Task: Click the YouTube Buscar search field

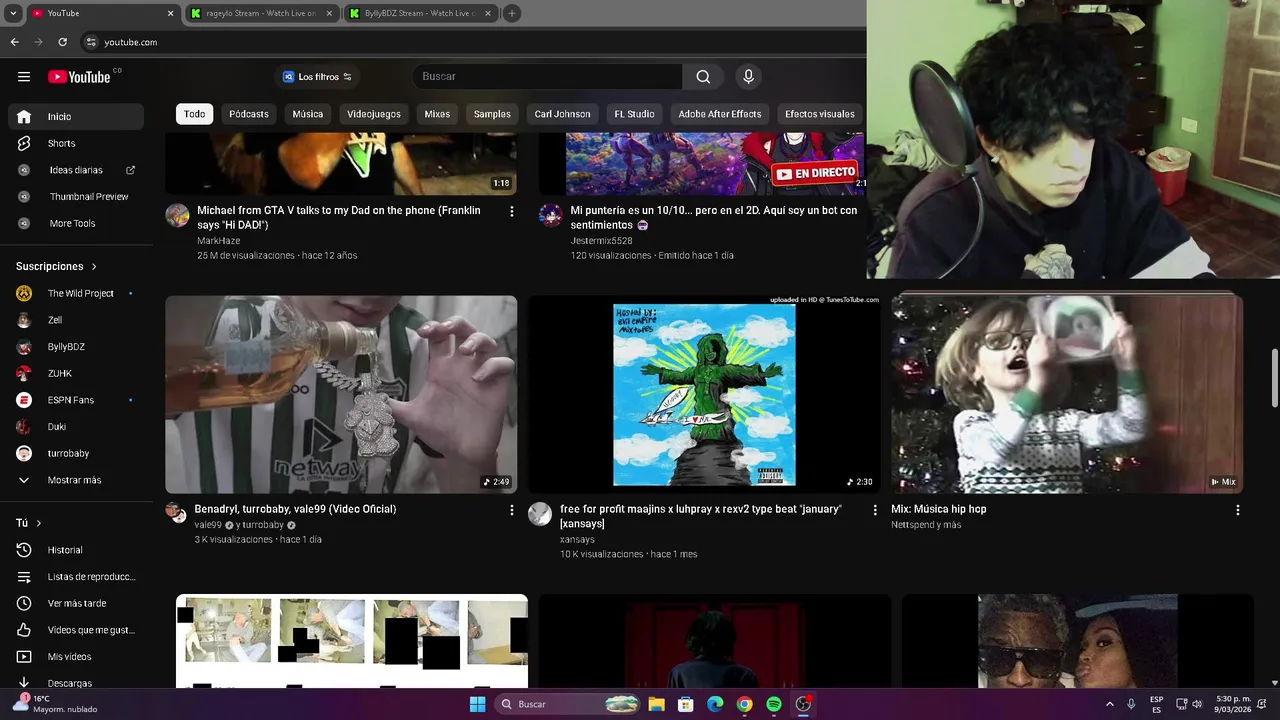Action: [x=547, y=77]
